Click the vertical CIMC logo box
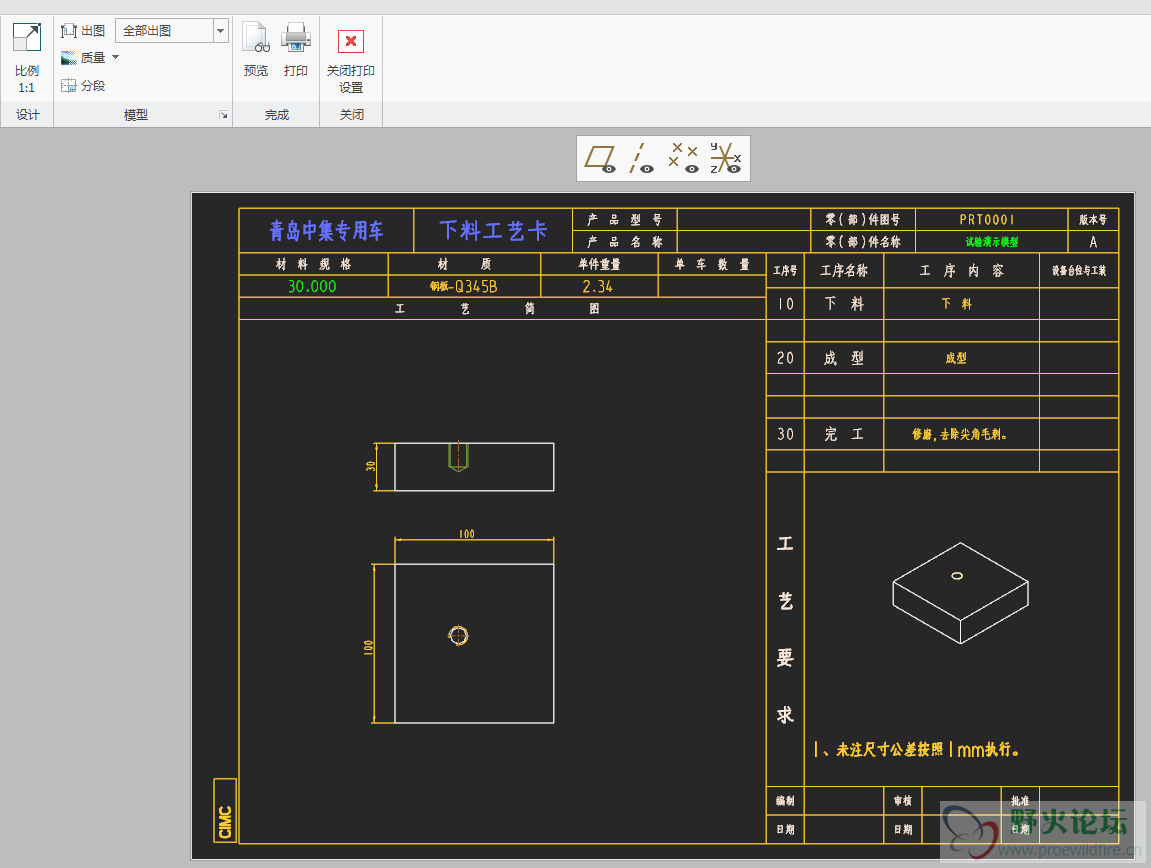Screen dimensions: 1151x868 [225, 810]
